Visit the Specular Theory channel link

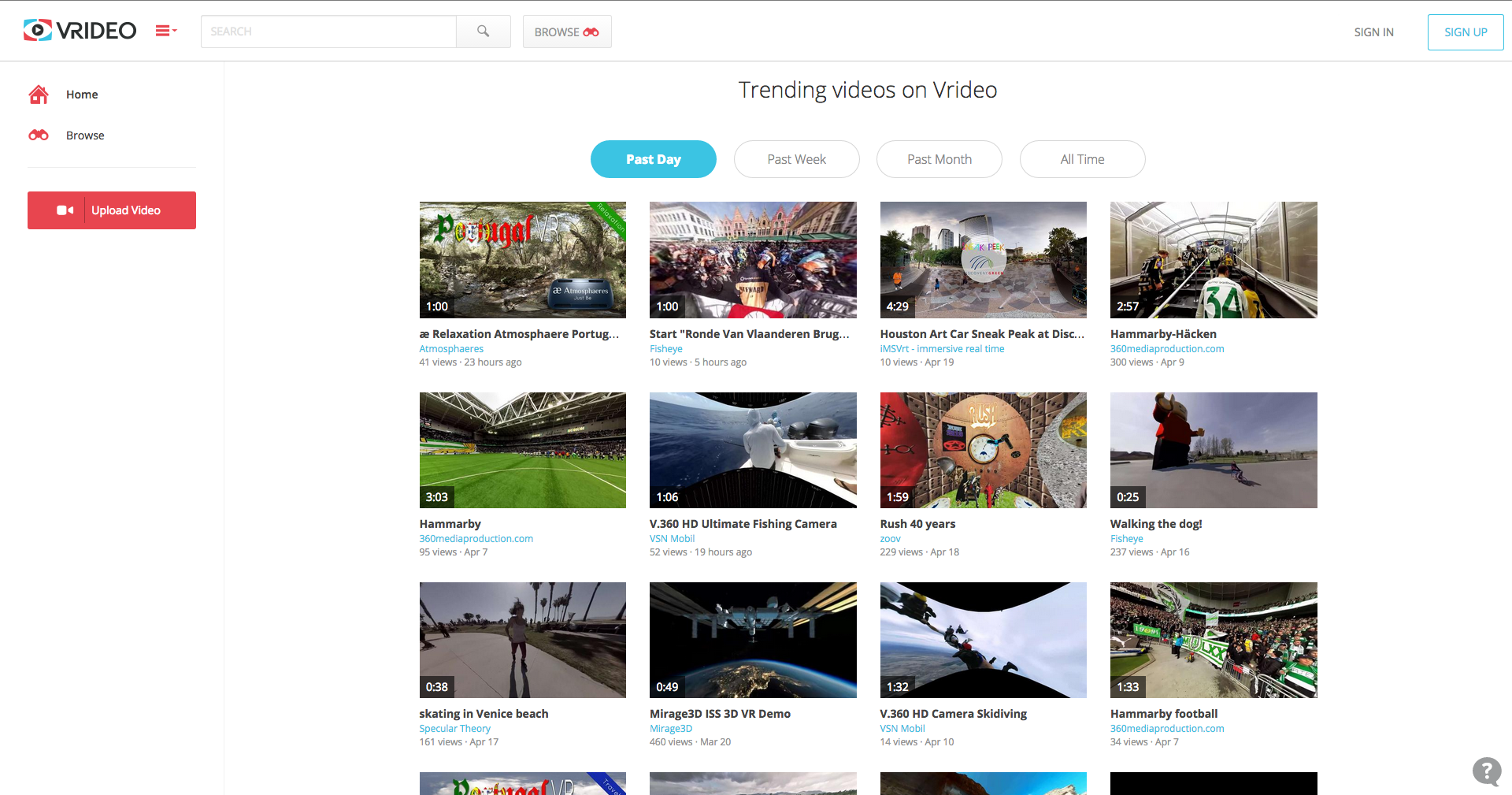pyautogui.click(x=454, y=729)
